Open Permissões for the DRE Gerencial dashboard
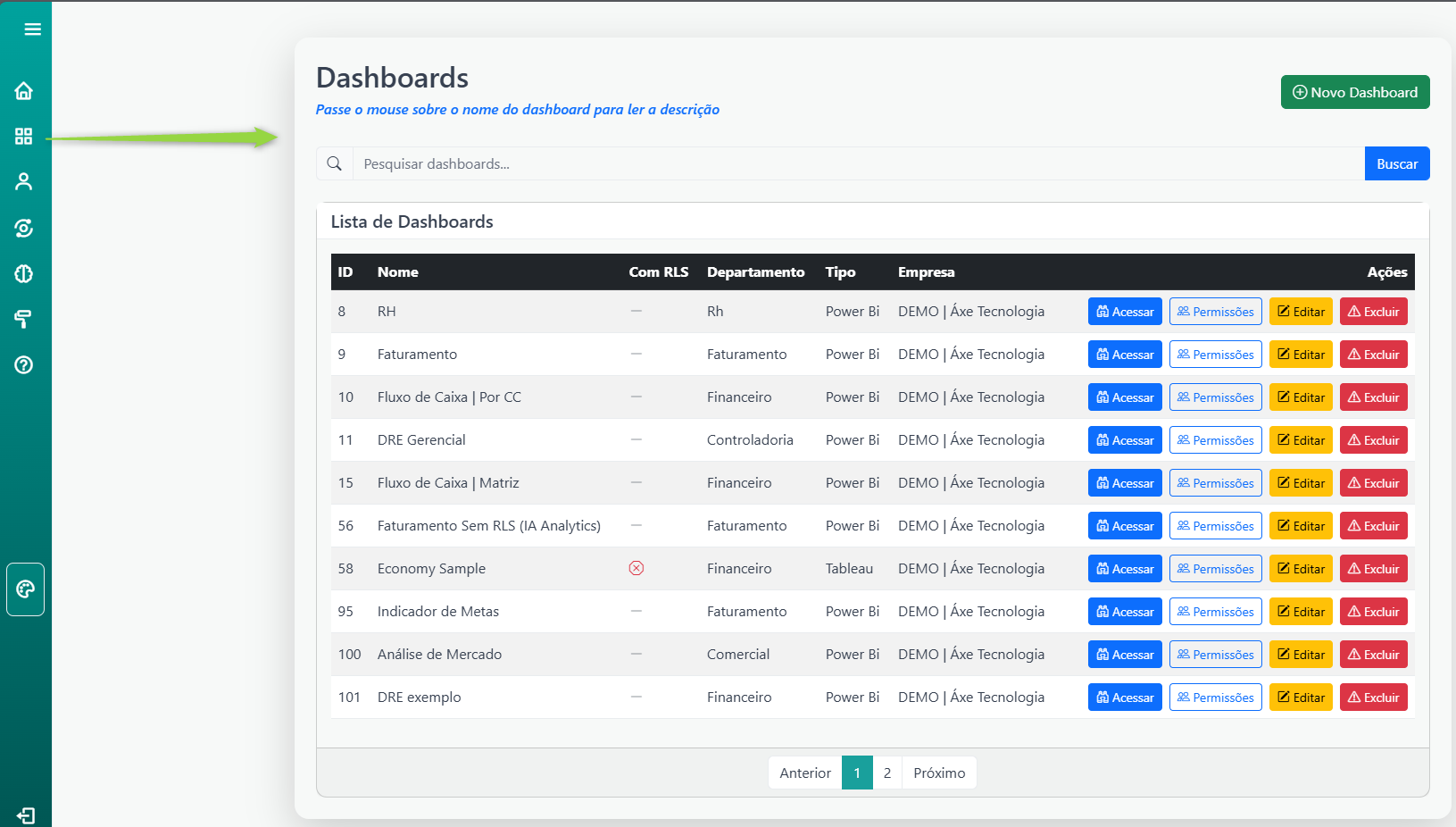The width and height of the screenshot is (1456, 827). 1215,439
